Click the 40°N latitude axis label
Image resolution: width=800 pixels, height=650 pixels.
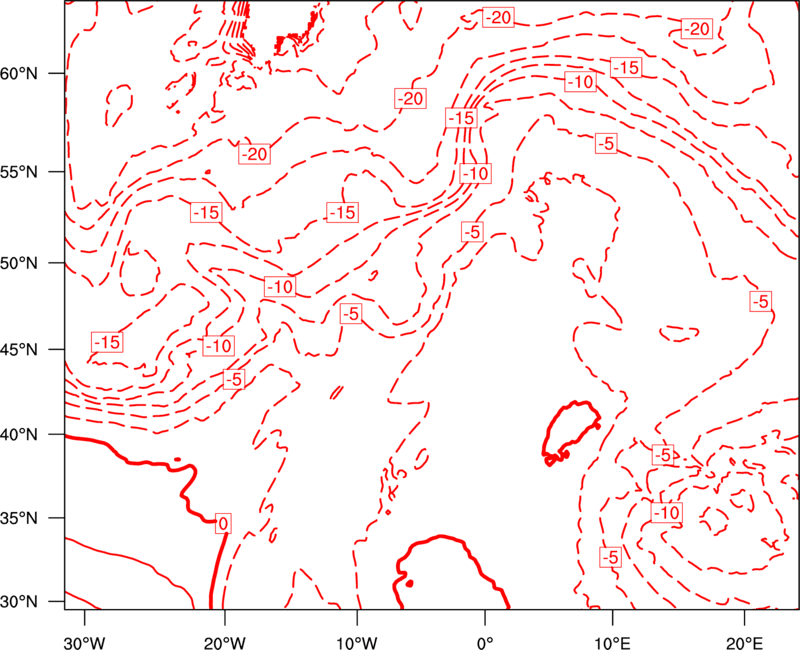[x=19, y=435]
